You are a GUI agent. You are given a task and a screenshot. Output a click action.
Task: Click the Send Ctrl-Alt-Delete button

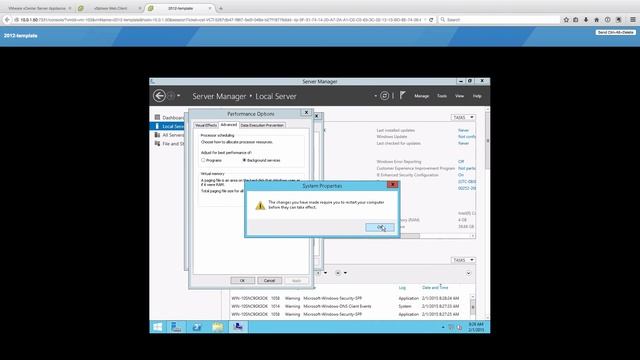point(616,32)
